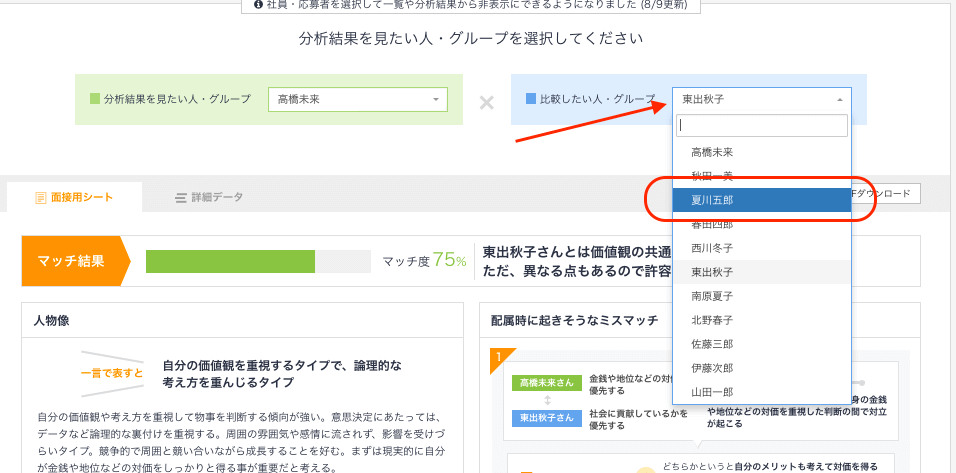The width and height of the screenshot is (956, 473).
Task: Click the orange sheet icon on 面接用シート tab
Action: click(x=40, y=198)
